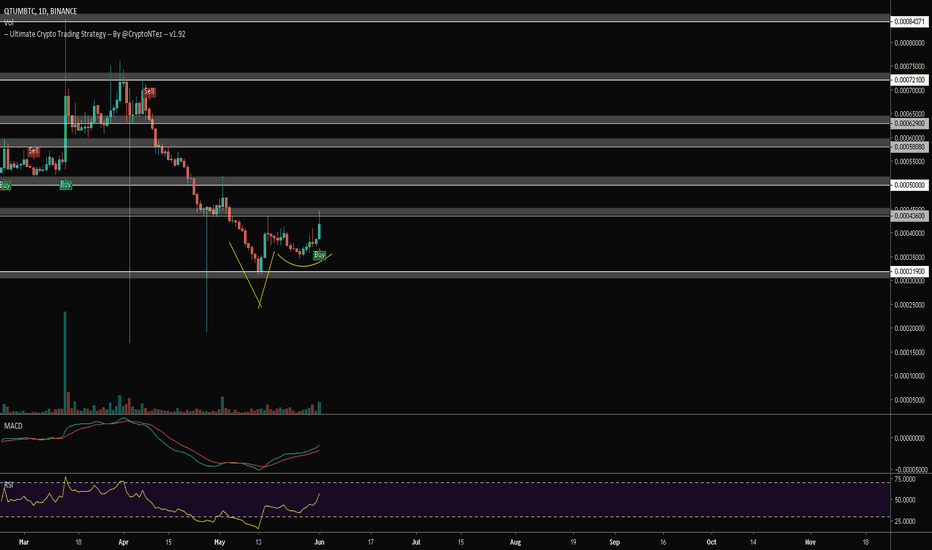Viewport: 932px width, 550px height.
Task: Select the 0.00043600 price level label
Action: [x=909, y=216]
